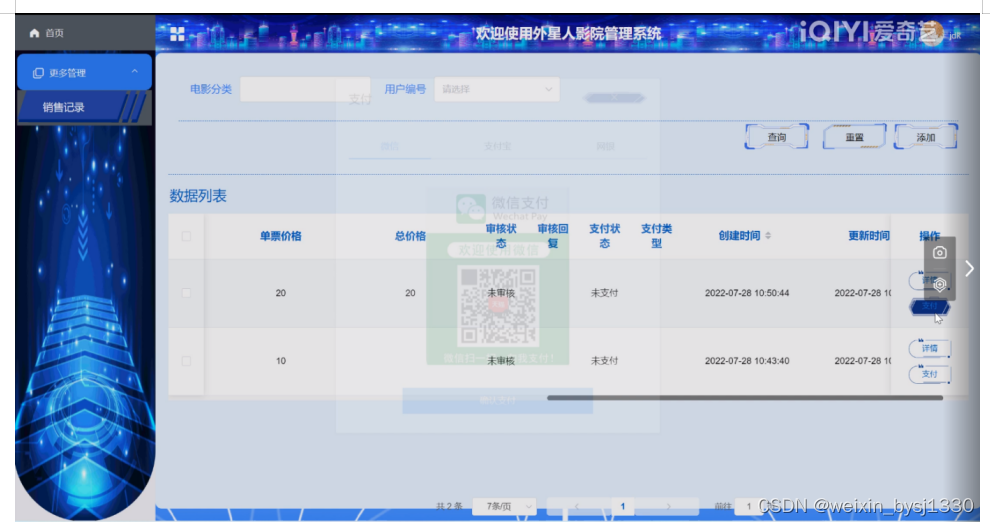990x526 pixels.
Task: Click the 数据列表 heading
Action: [198, 196]
